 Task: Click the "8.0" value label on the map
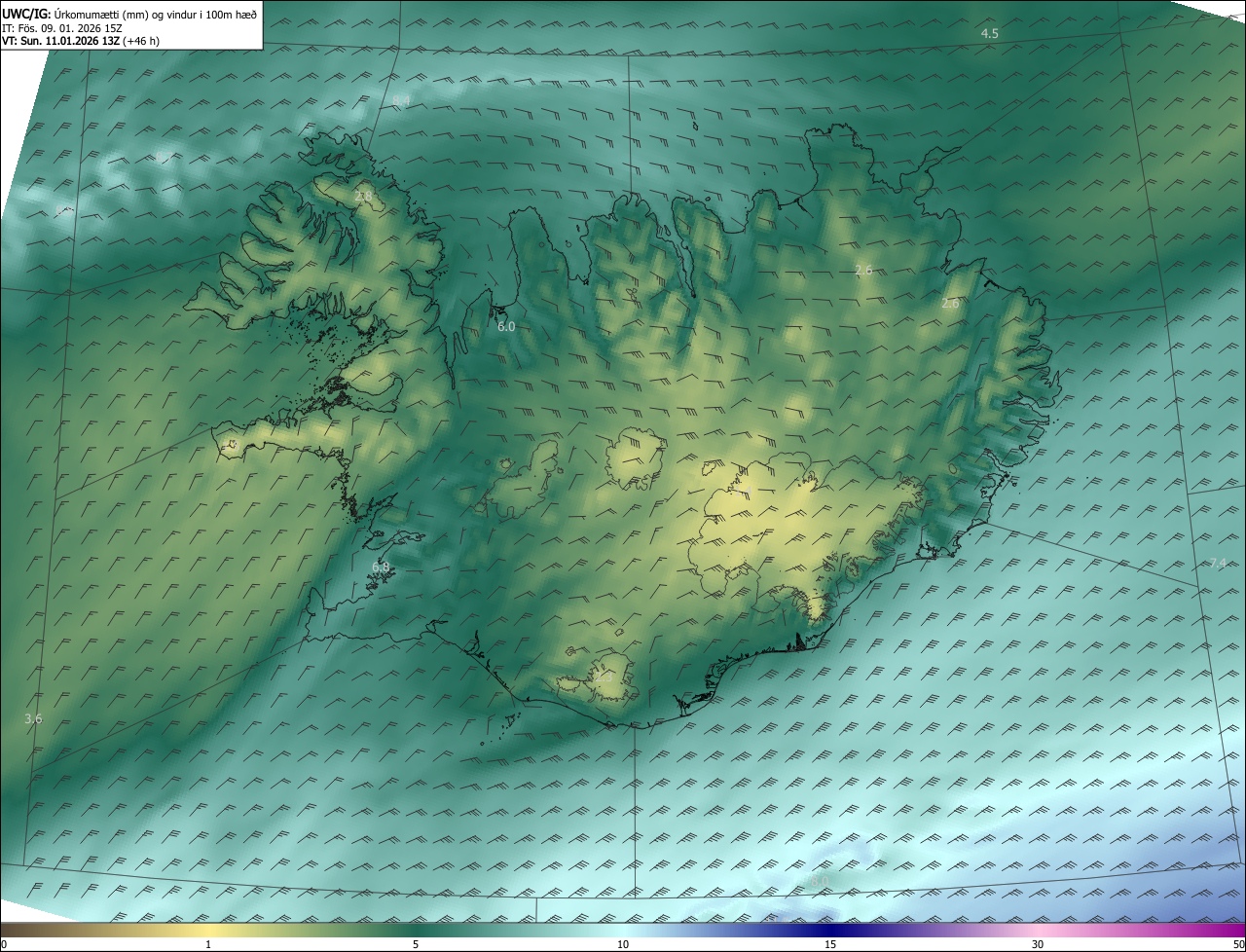coord(820,881)
